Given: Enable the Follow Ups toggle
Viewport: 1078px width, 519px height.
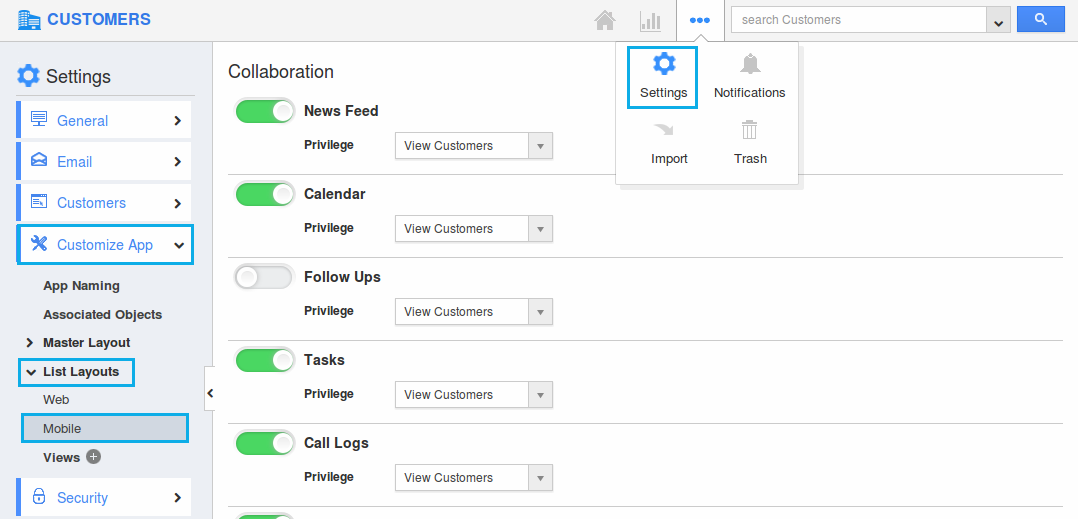Looking at the screenshot, I should tap(265, 277).
